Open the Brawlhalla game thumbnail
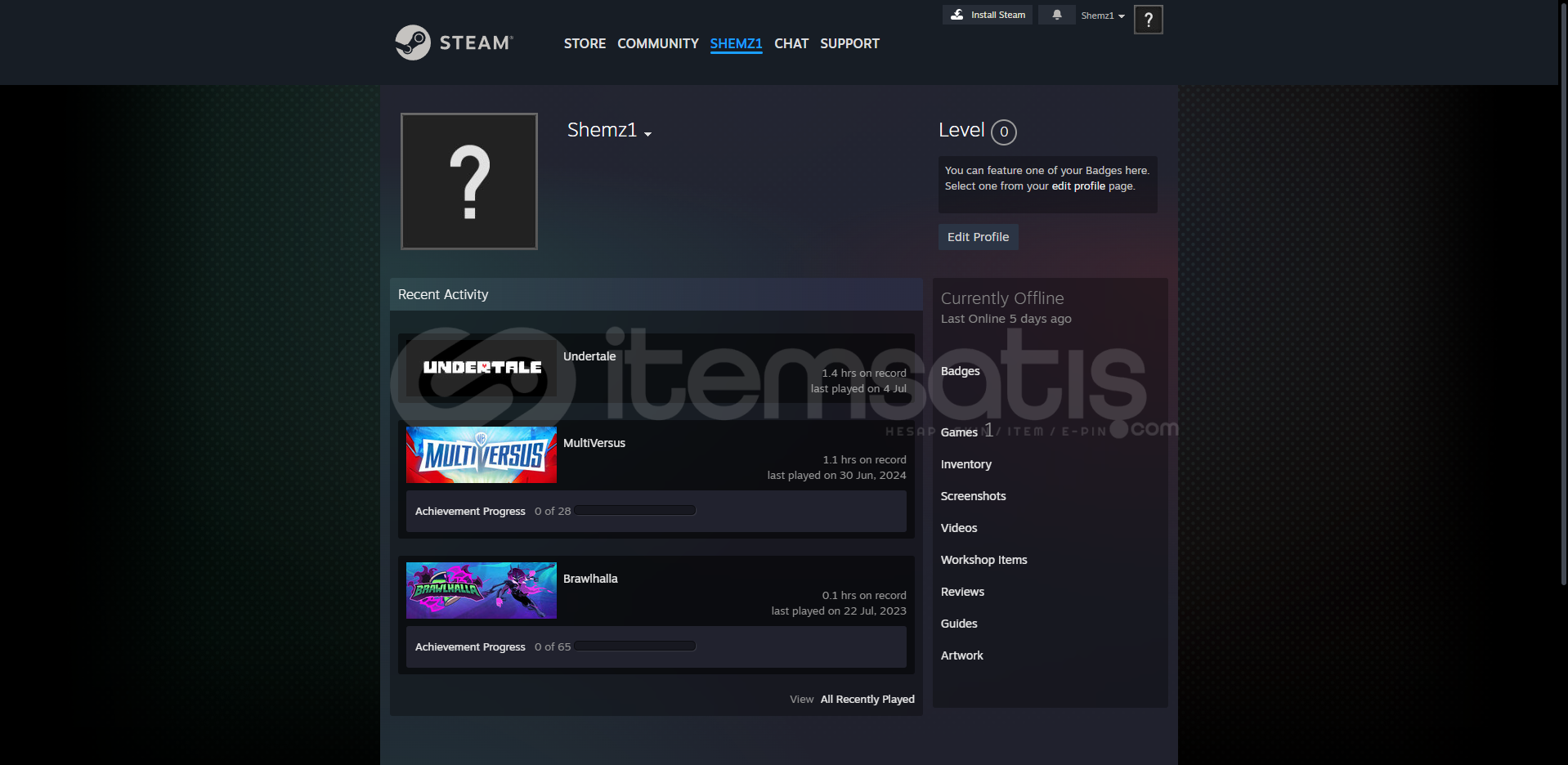The height and width of the screenshot is (765, 1568). coord(482,590)
